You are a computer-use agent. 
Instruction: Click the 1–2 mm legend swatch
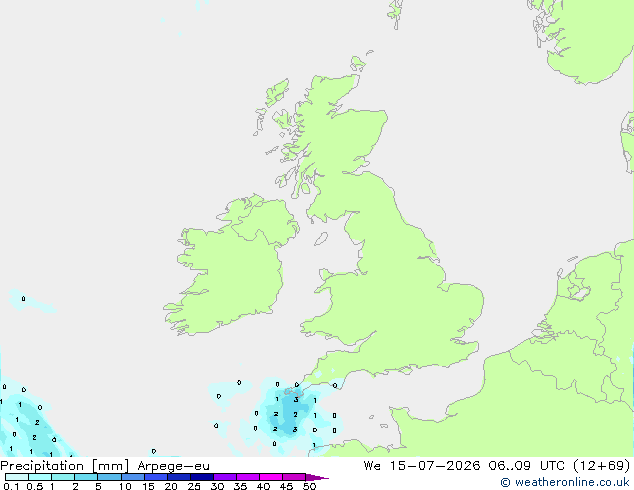pos(63,477)
